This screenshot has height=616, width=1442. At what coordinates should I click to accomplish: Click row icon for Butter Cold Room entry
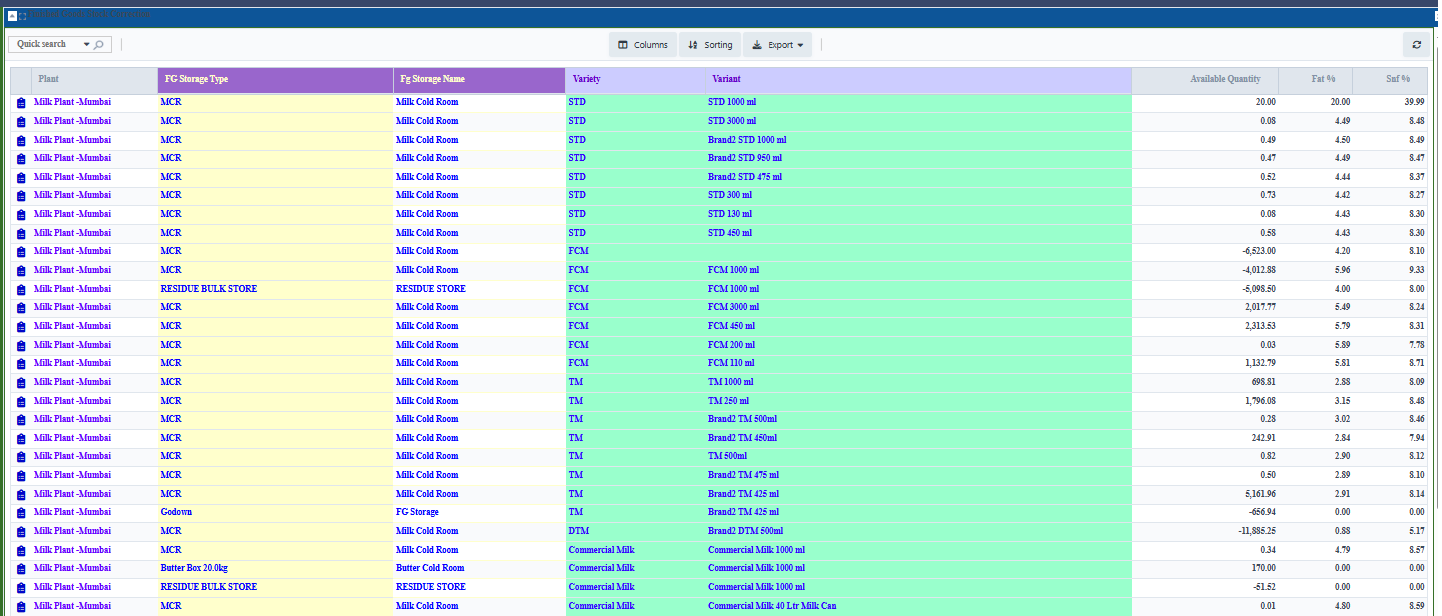pos(21,569)
